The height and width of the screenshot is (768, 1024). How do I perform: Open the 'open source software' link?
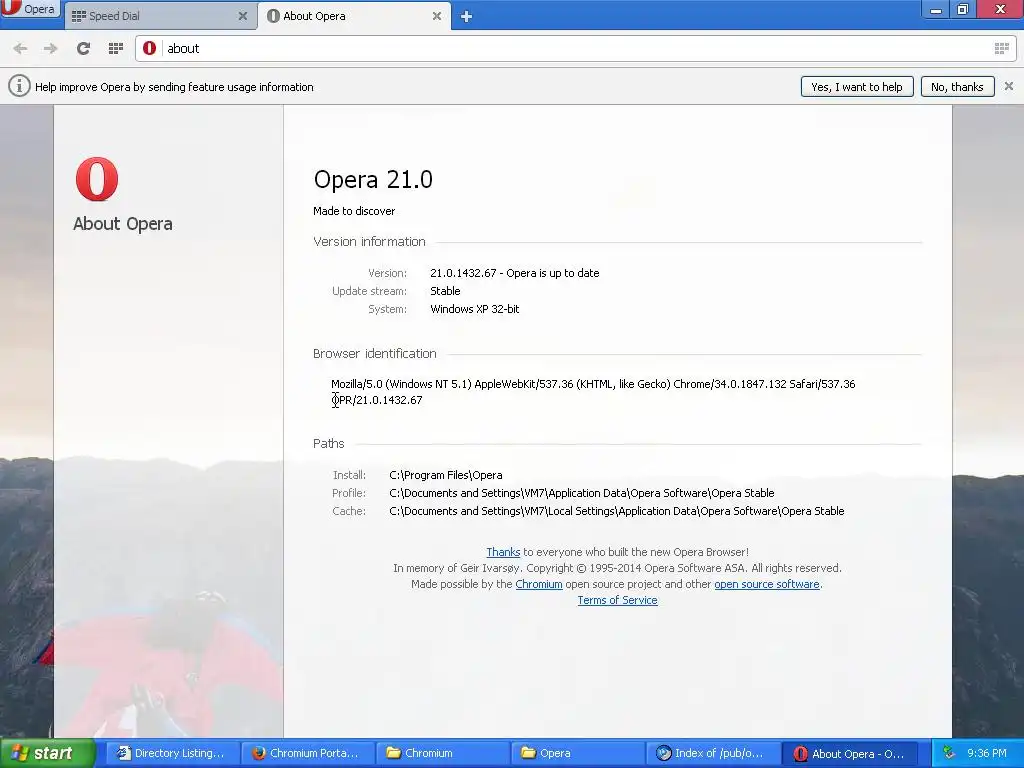pos(767,584)
